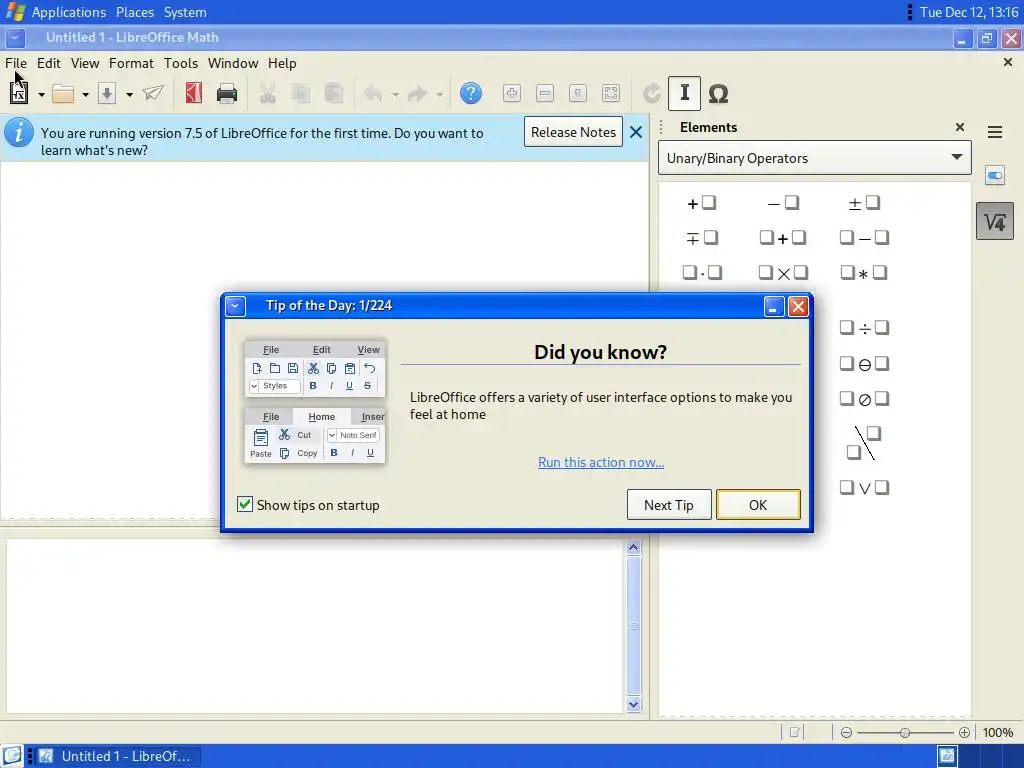
Task: Insert the division sign element
Action: [x=864, y=327]
